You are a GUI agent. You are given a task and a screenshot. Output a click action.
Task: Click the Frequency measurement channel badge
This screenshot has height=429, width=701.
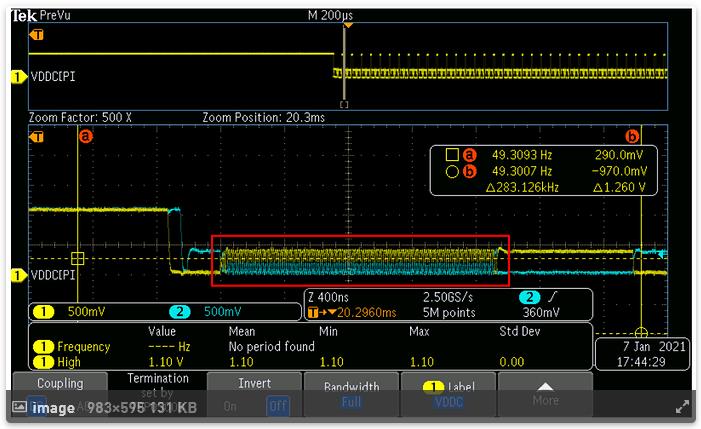pos(43,346)
